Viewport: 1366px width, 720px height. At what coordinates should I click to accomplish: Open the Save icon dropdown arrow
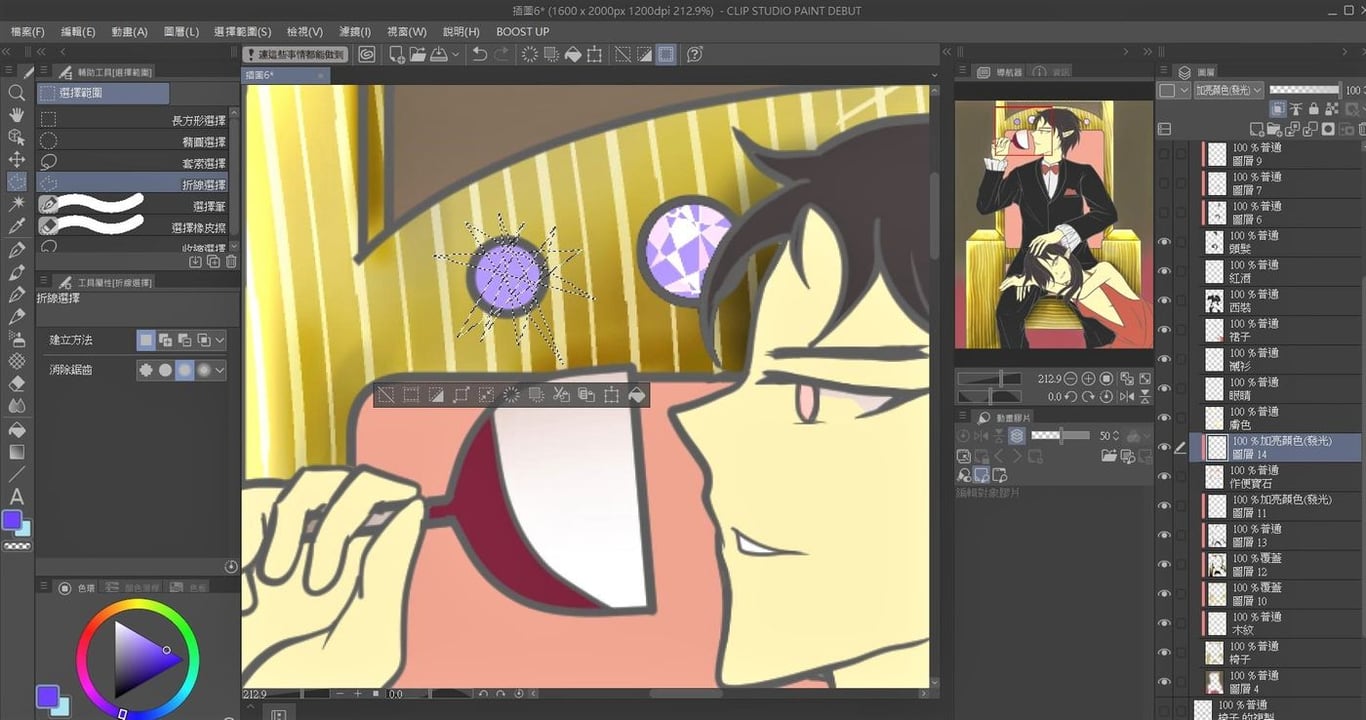point(455,54)
